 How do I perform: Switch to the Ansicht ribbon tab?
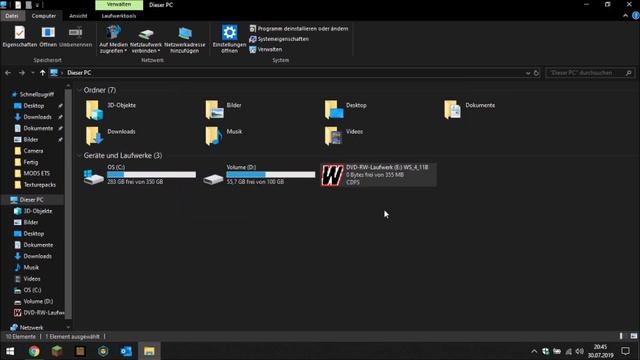[78, 16]
